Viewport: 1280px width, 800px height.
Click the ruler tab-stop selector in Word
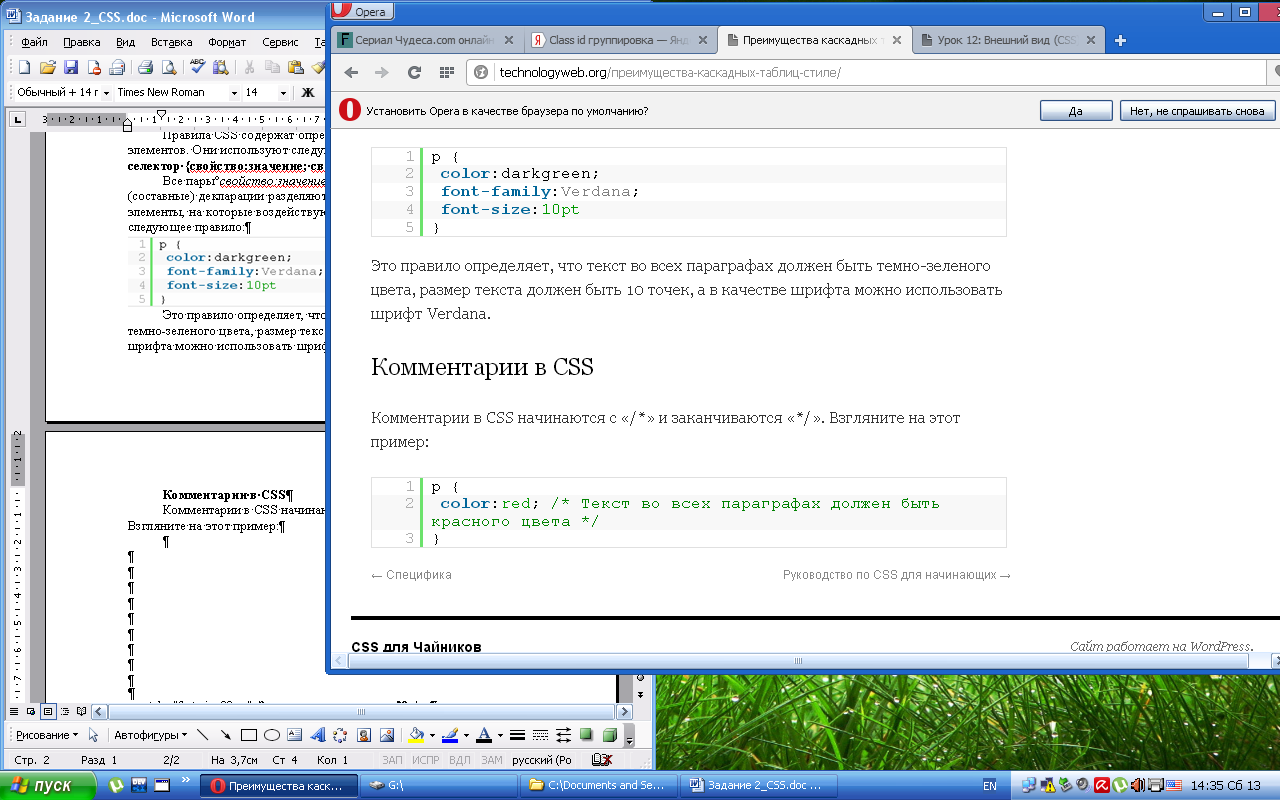pyautogui.click(x=17, y=120)
